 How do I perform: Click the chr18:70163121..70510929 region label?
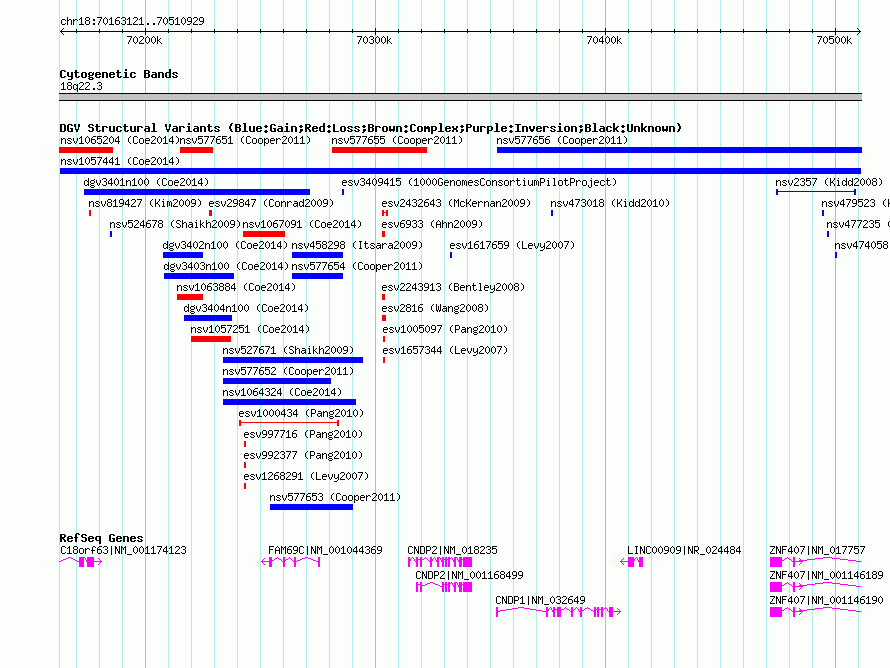[132, 21]
